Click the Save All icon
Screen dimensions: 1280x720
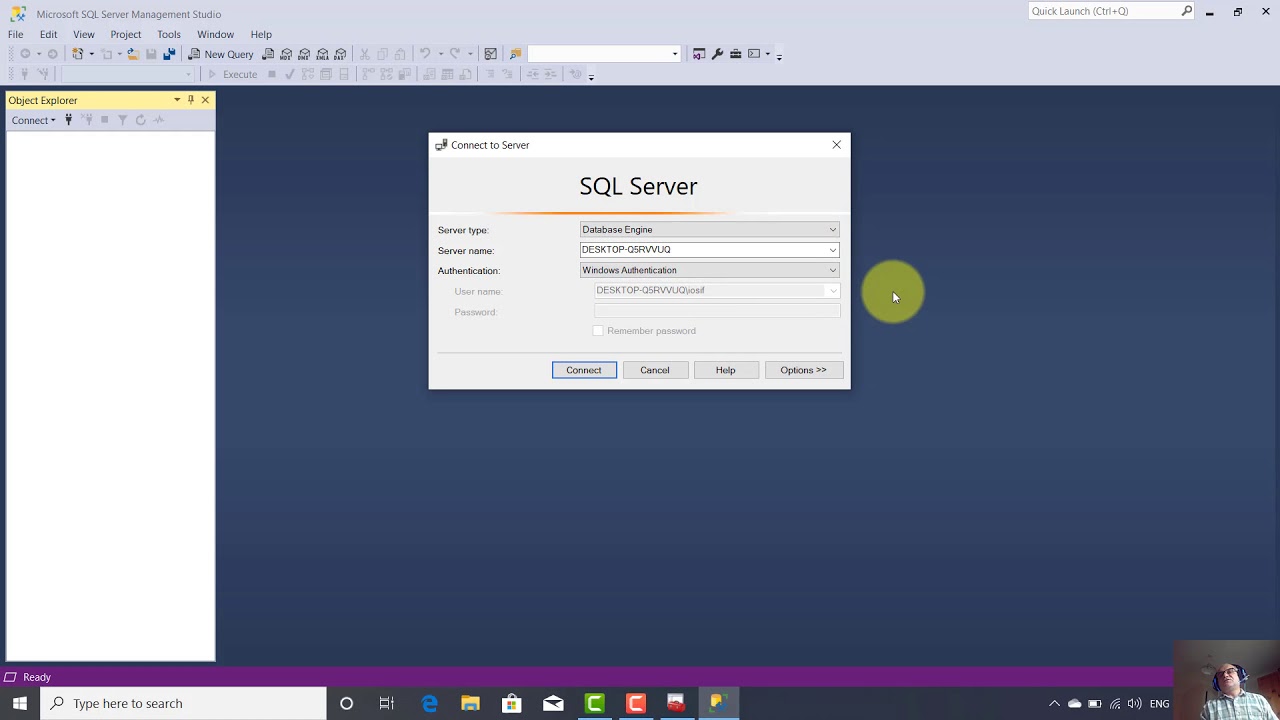click(x=169, y=54)
